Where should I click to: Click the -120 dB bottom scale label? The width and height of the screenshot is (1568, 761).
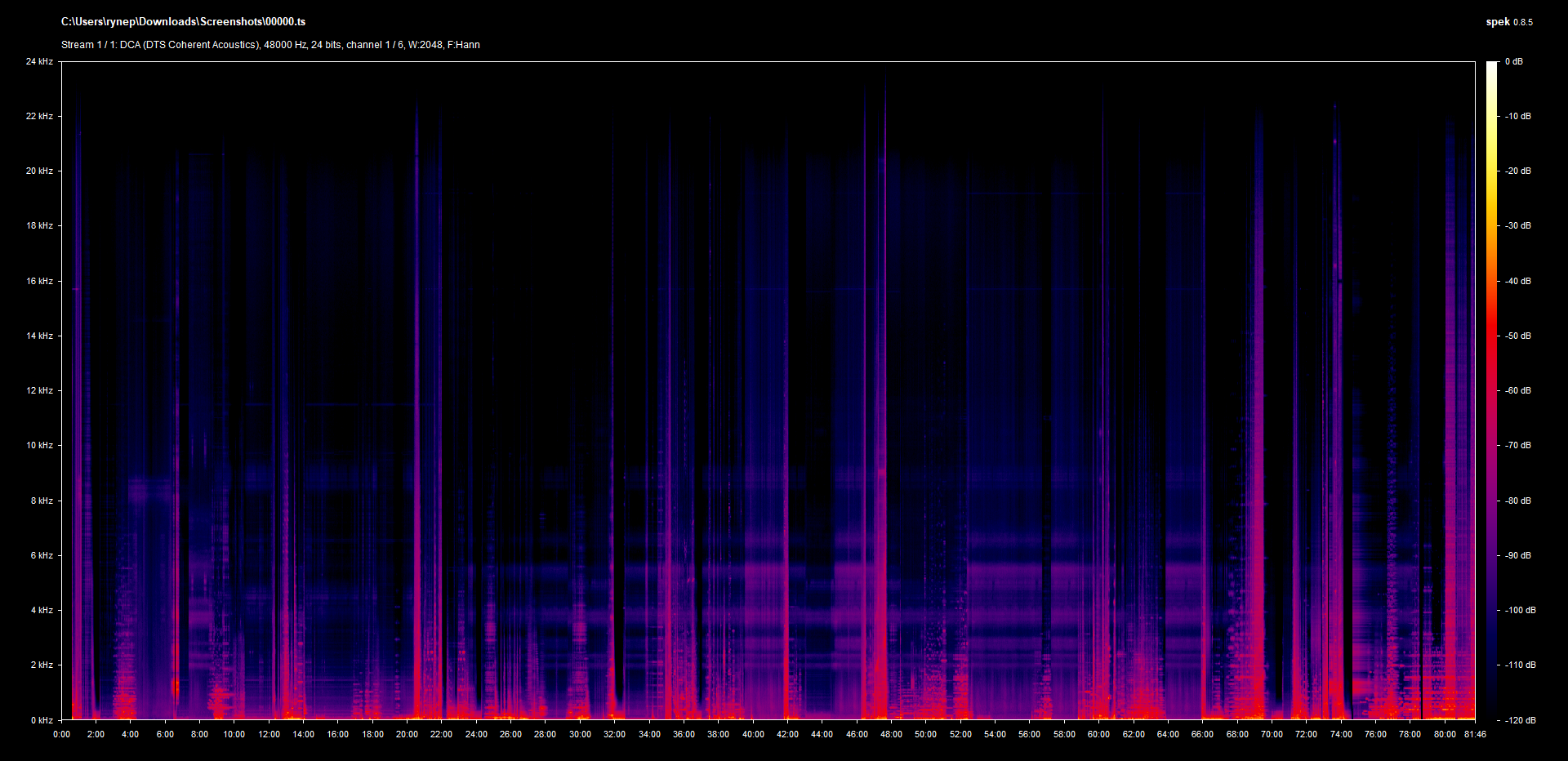click(1519, 720)
